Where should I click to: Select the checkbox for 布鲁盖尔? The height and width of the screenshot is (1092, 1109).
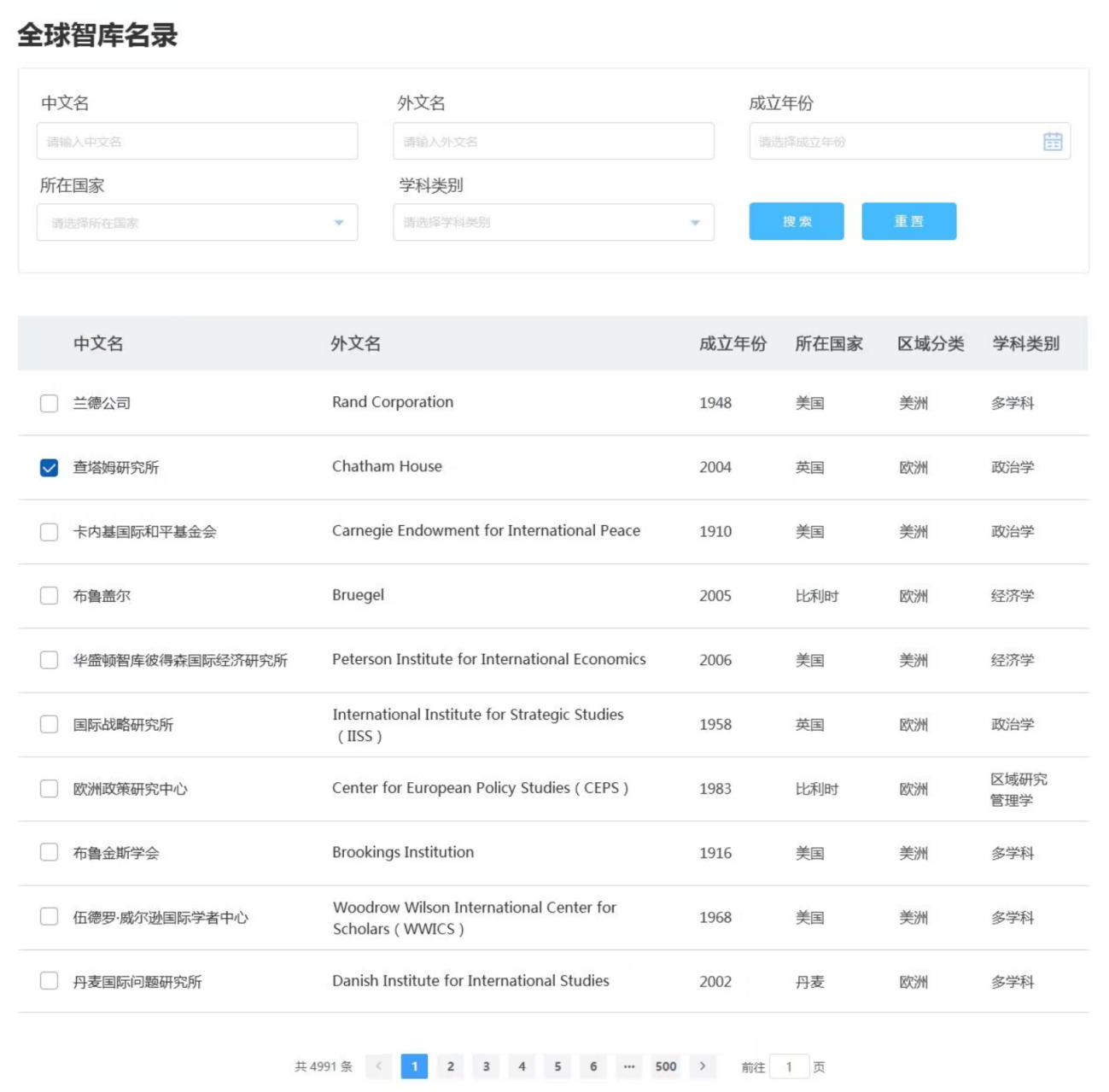pyautogui.click(x=49, y=595)
